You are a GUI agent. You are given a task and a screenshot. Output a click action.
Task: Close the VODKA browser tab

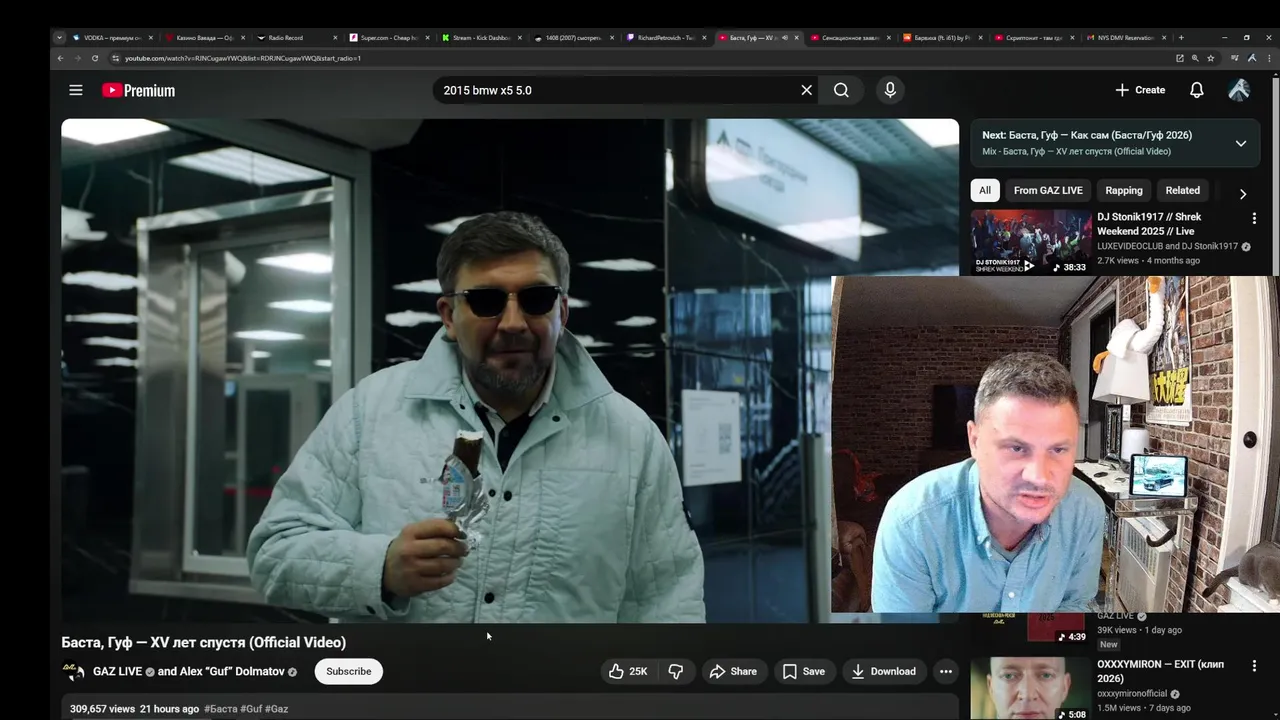[x=151, y=38]
